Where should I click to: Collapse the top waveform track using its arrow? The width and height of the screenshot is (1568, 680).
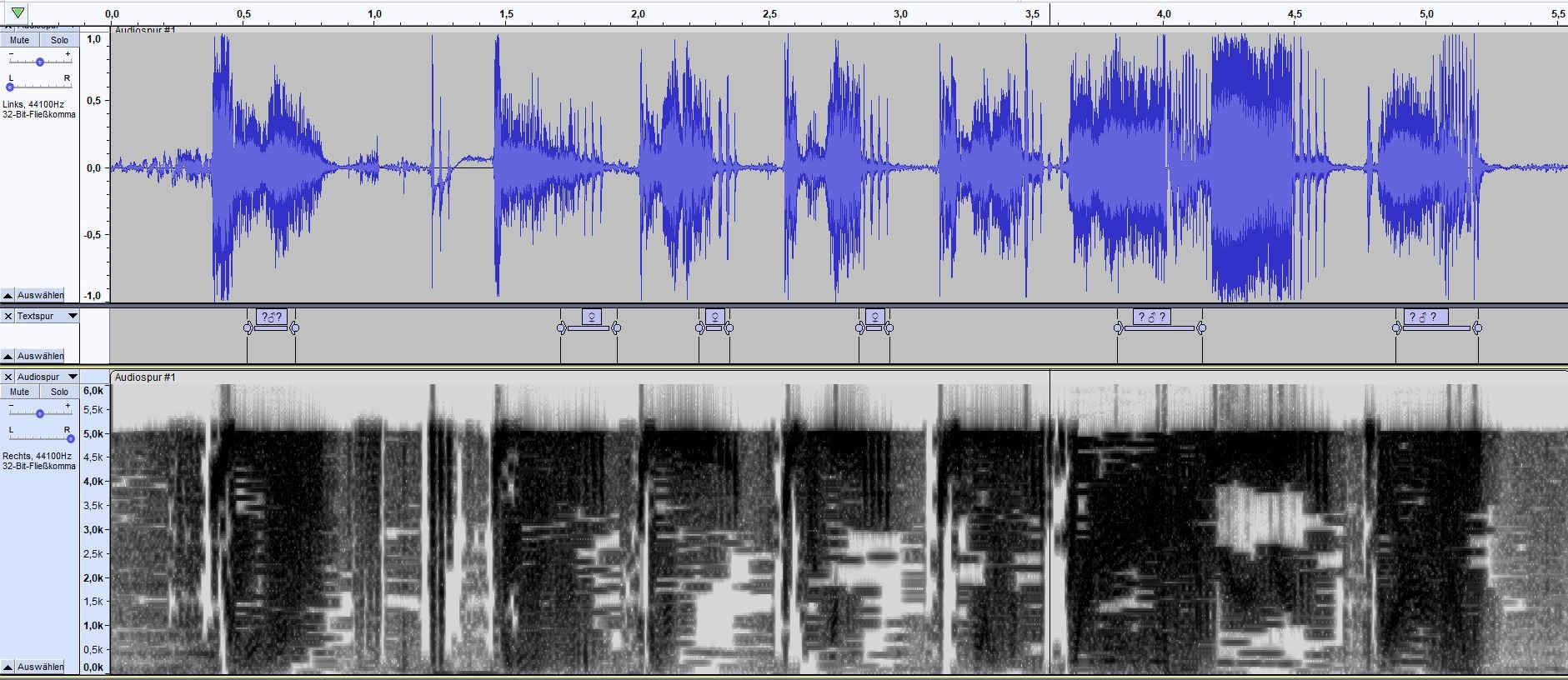point(8,295)
